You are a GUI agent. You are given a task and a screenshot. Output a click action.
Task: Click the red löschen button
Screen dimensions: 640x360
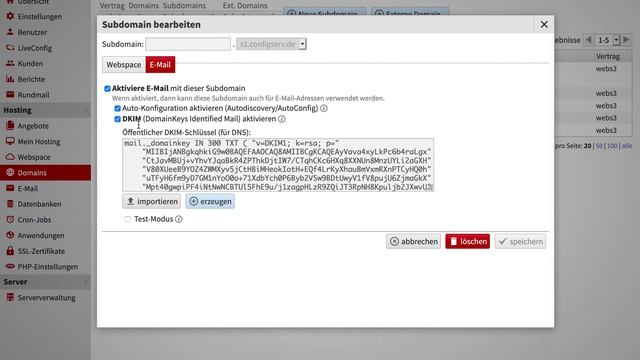pos(468,241)
